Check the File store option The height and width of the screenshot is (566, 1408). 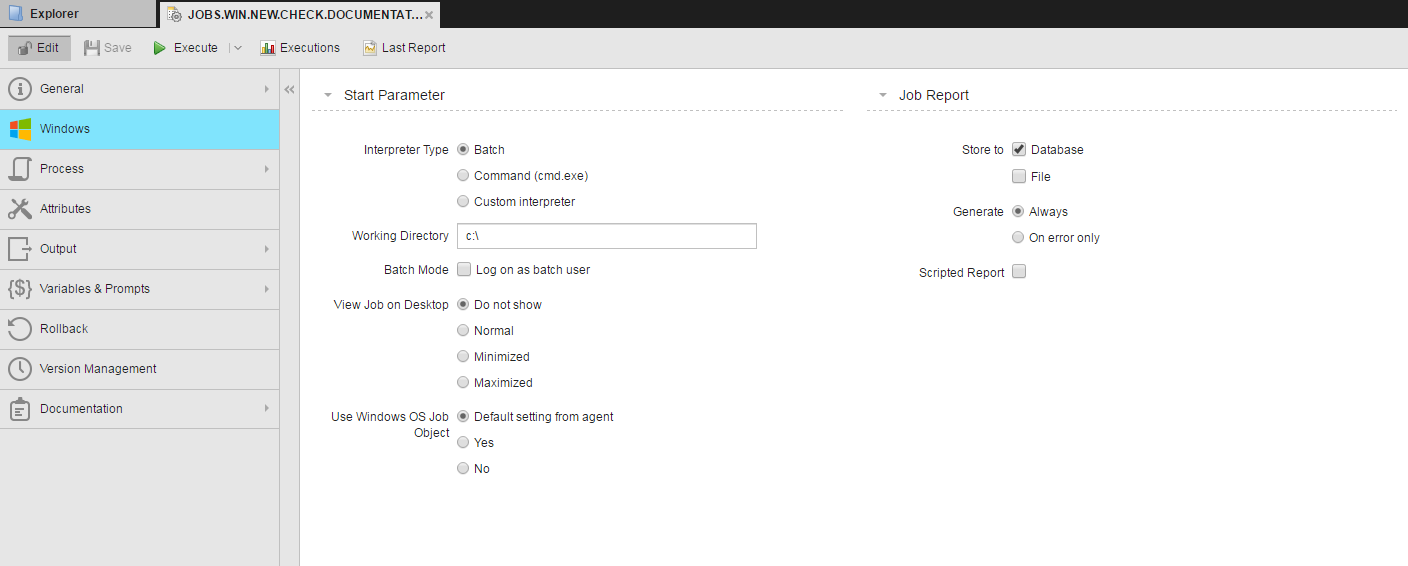click(x=1019, y=177)
